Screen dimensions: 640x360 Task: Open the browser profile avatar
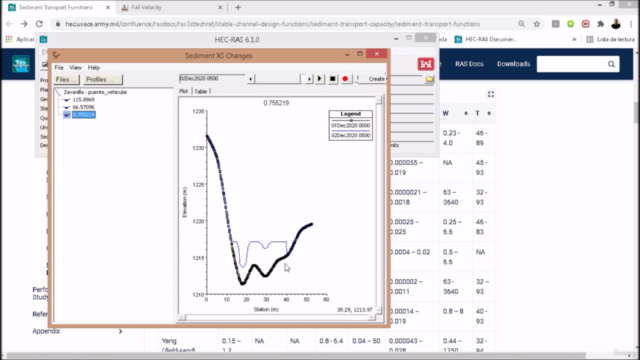(616, 24)
